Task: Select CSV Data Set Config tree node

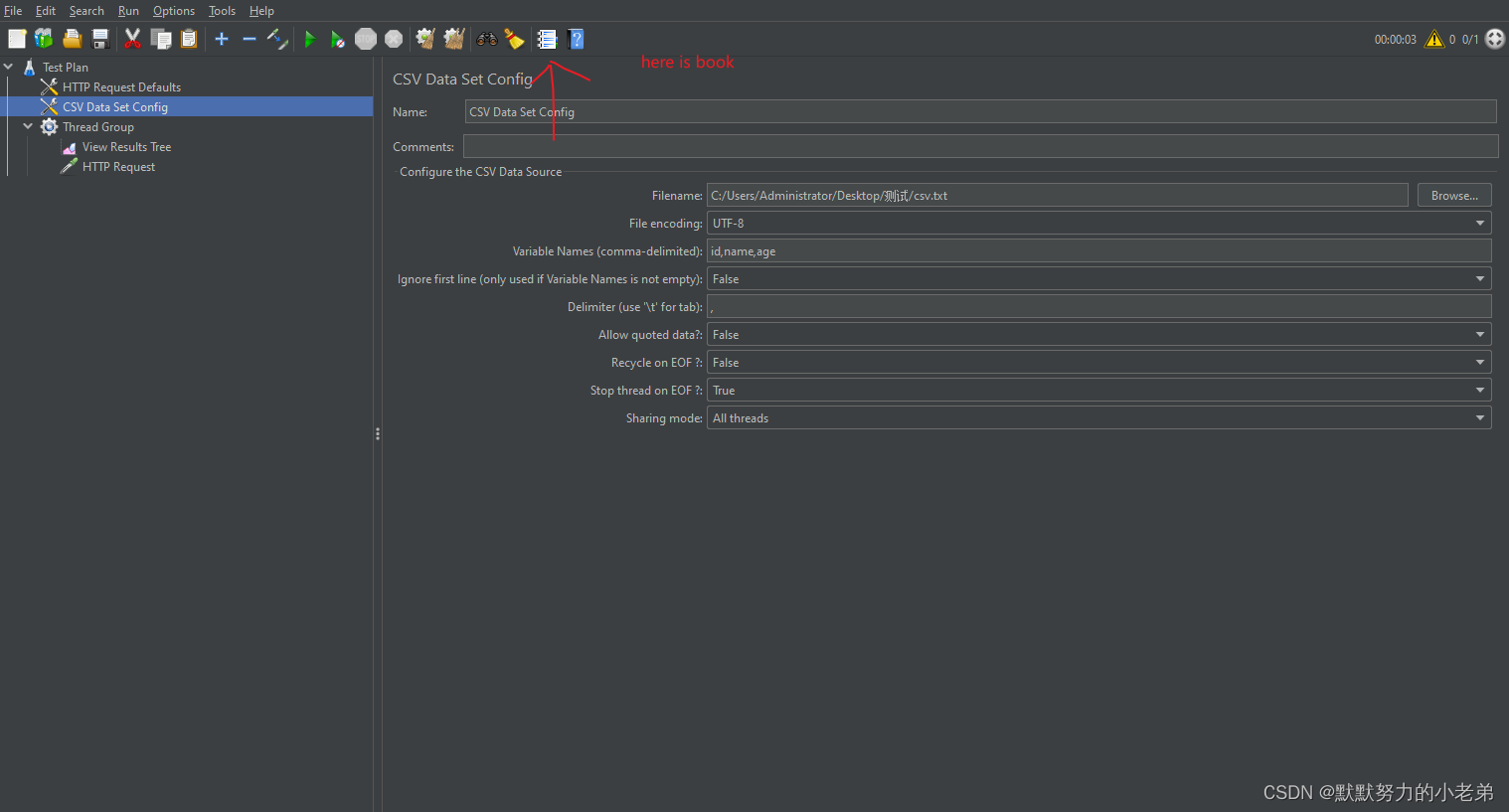Action: point(115,107)
